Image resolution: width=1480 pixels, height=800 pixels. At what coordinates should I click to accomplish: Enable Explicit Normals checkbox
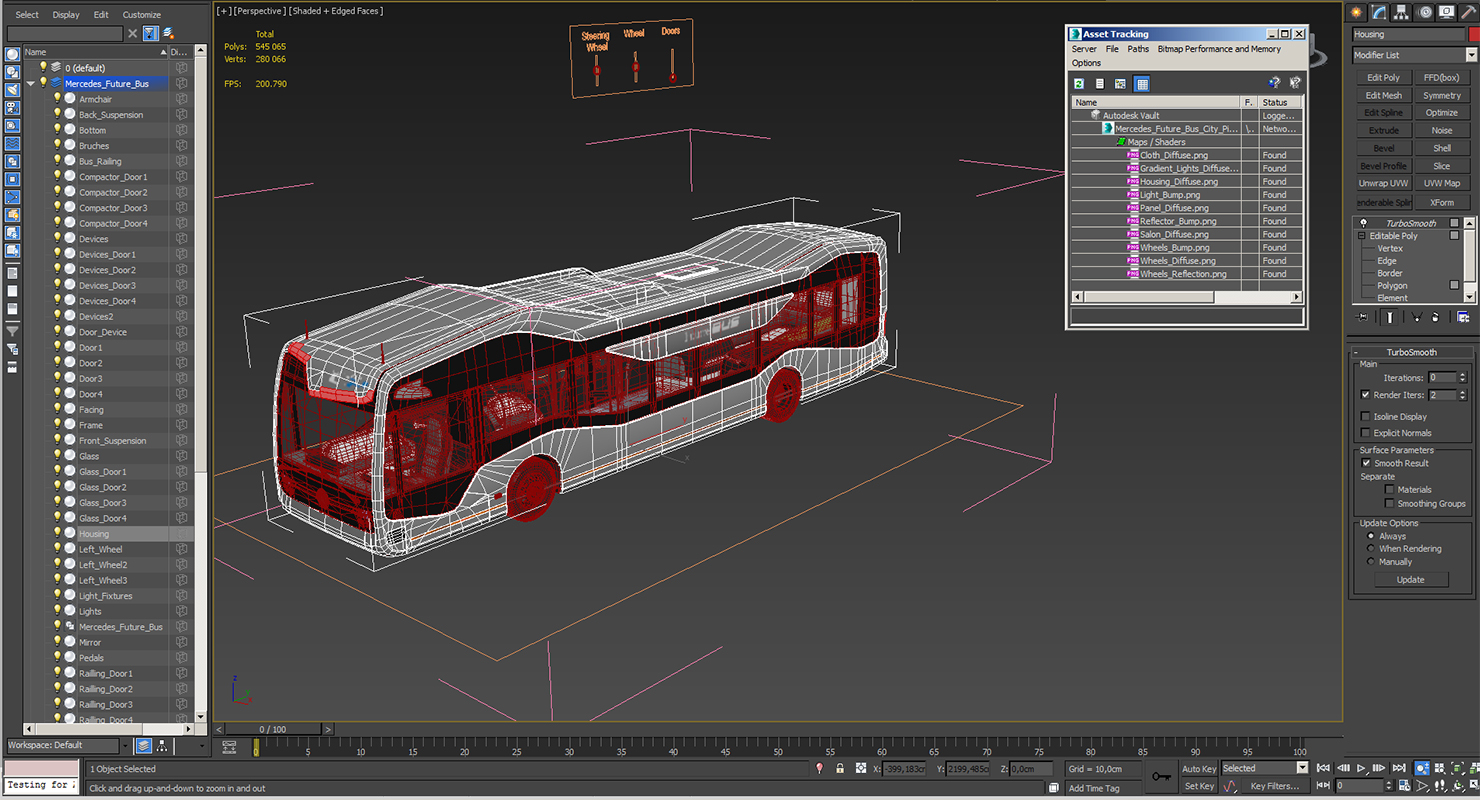(x=1366, y=433)
